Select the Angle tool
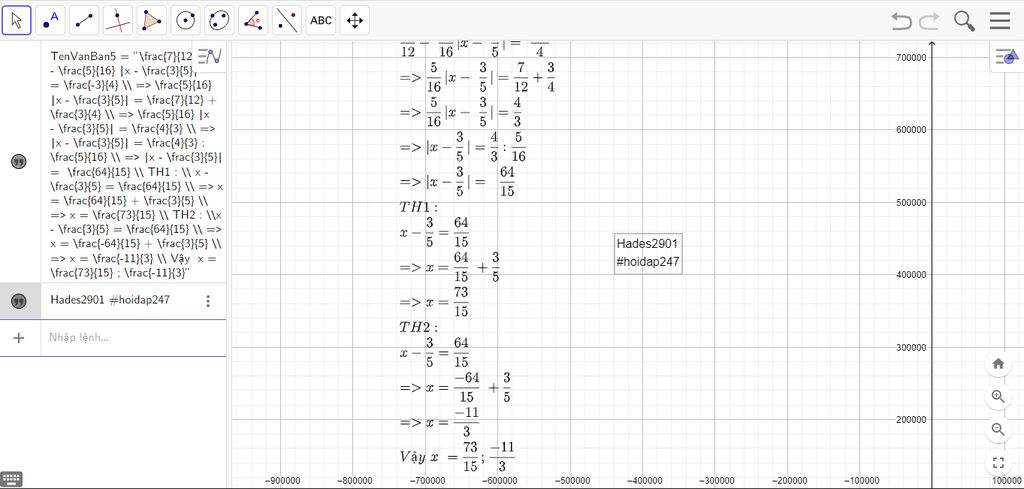 tap(253, 21)
